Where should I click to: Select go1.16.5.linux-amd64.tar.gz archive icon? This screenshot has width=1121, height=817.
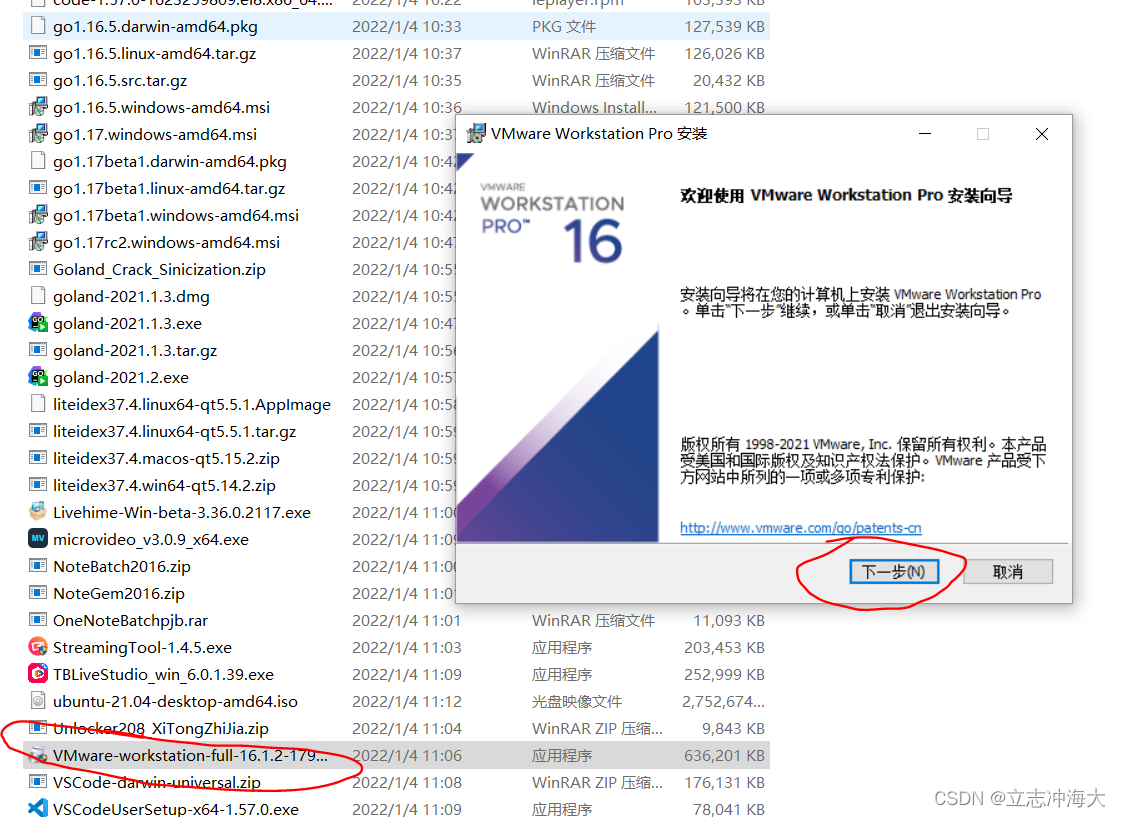[x=38, y=53]
